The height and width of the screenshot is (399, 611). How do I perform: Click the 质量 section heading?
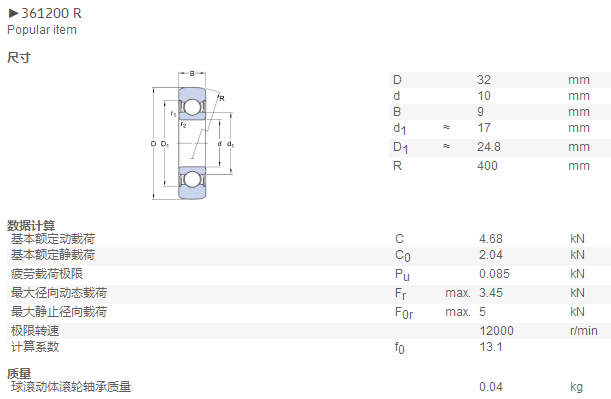point(19,373)
